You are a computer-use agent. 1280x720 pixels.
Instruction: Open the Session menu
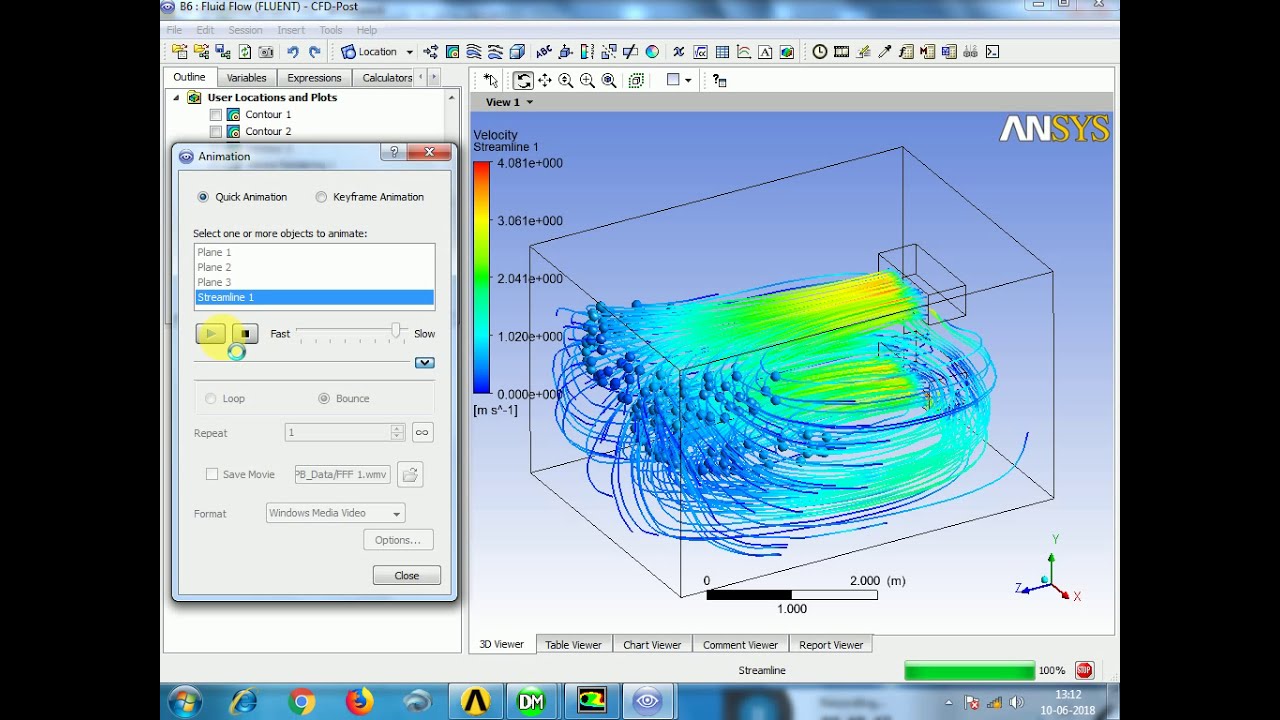[245, 30]
